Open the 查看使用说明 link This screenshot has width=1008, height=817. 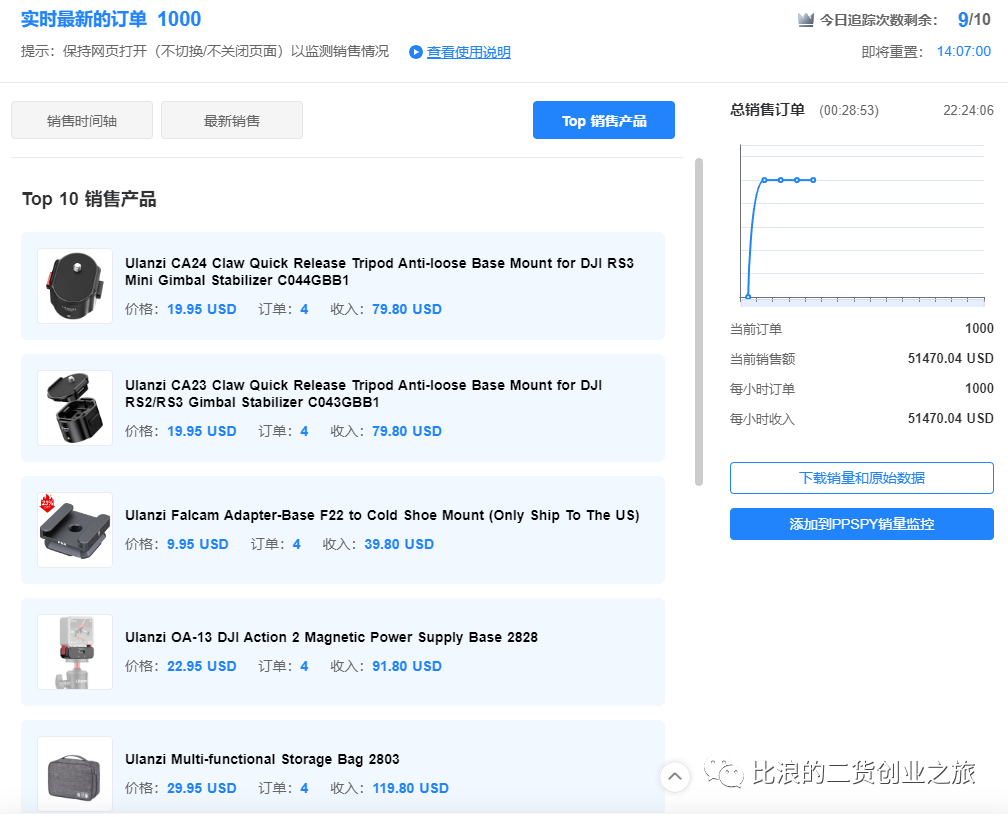pos(469,52)
